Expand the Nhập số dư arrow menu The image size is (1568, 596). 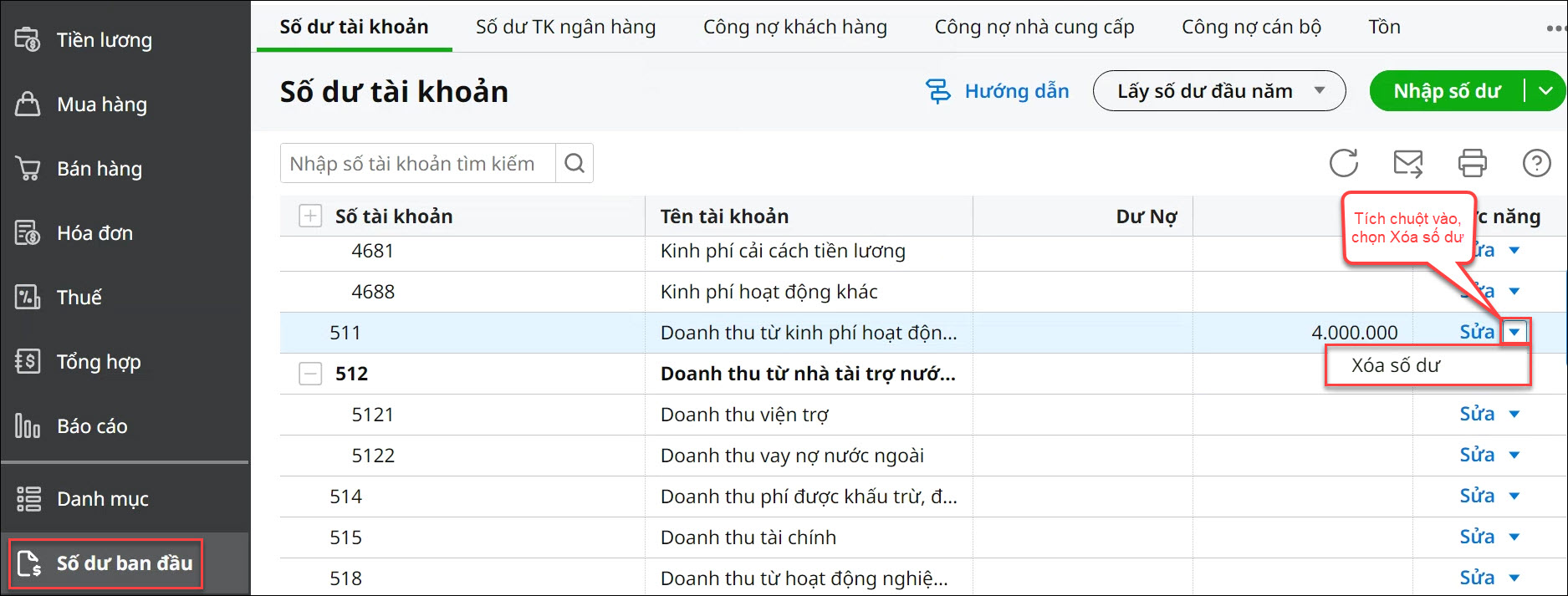pyautogui.click(x=1546, y=91)
